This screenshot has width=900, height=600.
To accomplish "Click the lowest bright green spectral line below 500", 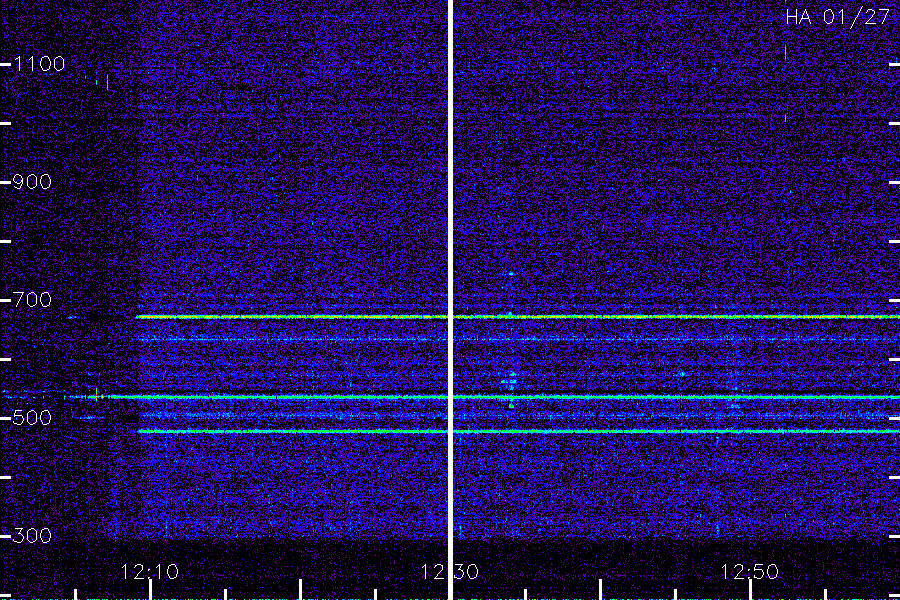I will coord(519,431).
